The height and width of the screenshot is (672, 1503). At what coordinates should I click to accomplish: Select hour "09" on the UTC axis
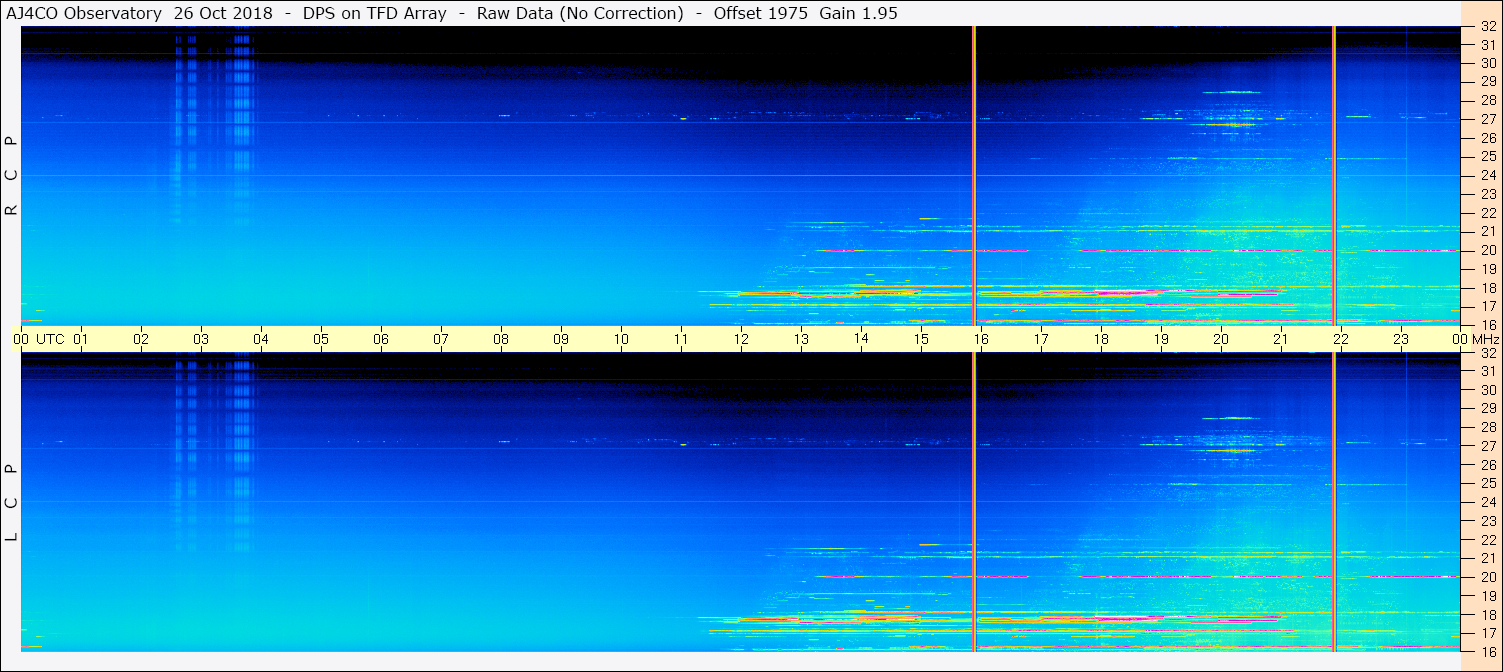tap(561, 339)
